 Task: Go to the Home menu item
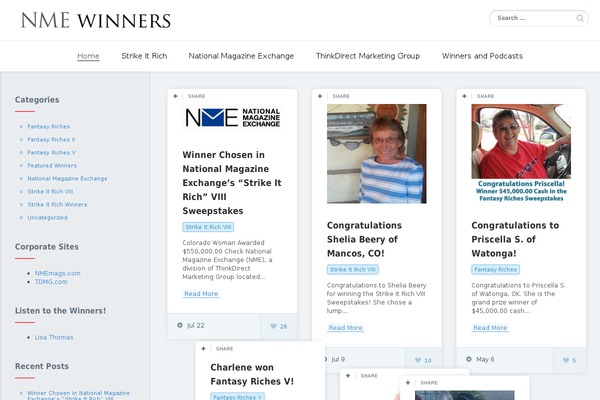[x=88, y=56]
